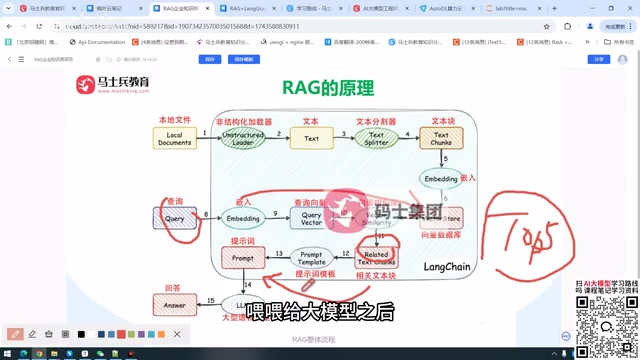The width and height of the screenshot is (640, 360).
Task: Open the flask bookmark
Action: click(x=544, y=42)
